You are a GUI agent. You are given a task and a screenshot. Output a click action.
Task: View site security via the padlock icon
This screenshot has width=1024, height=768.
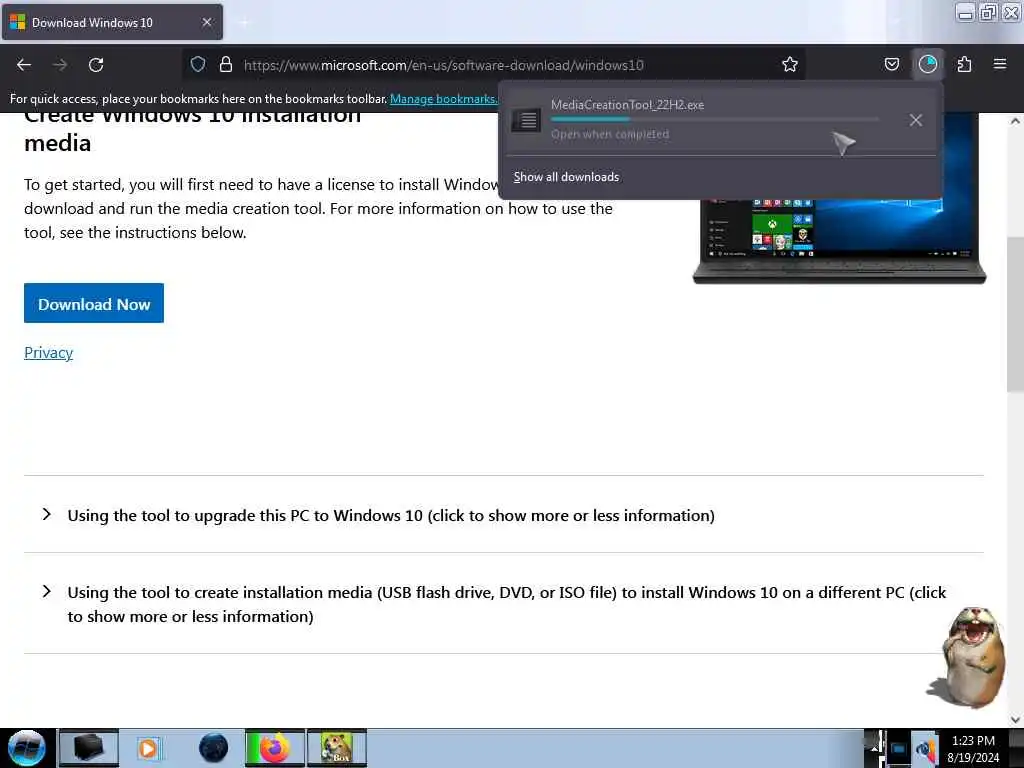(225, 64)
